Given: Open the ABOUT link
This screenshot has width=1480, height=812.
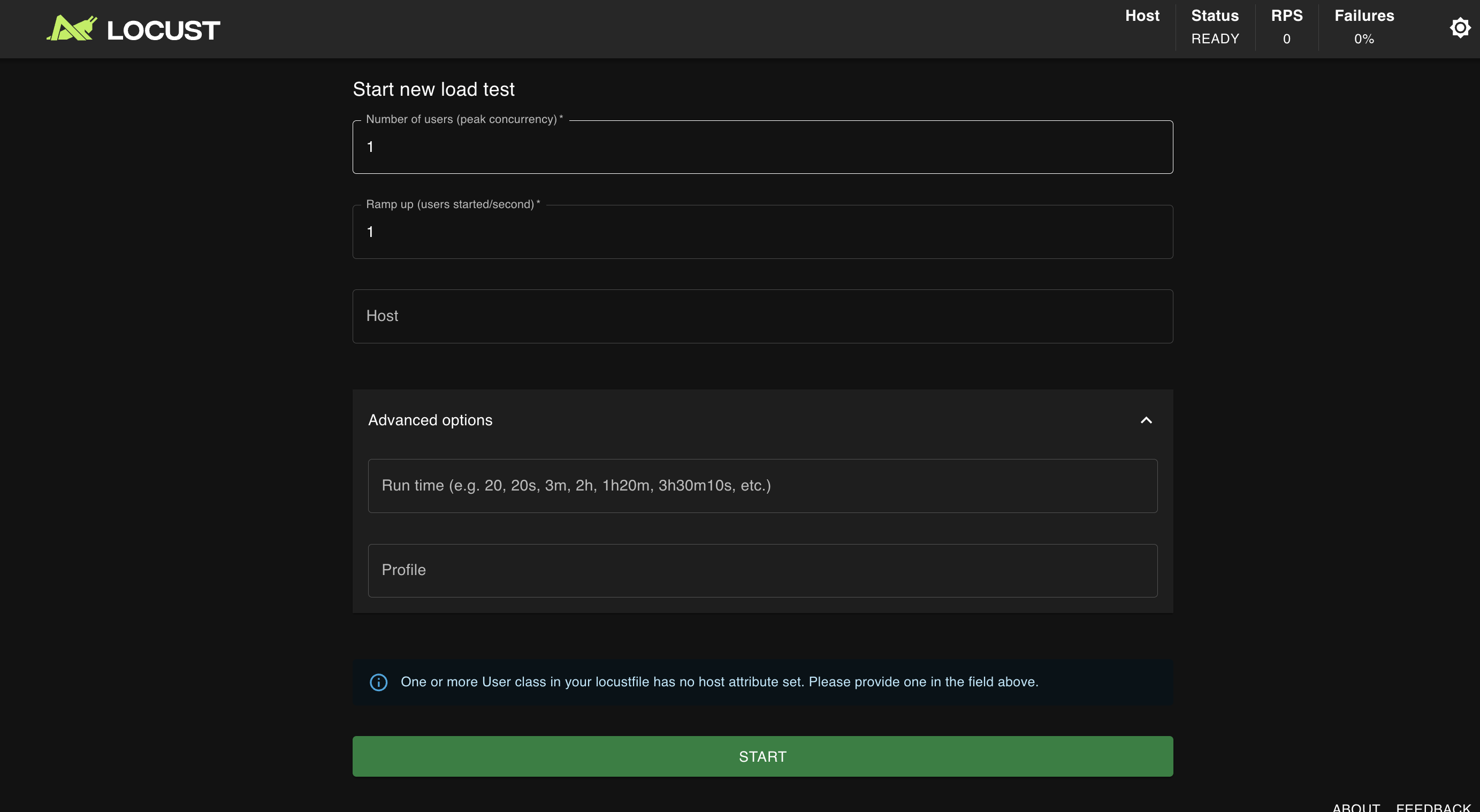Looking at the screenshot, I should [x=1355, y=807].
